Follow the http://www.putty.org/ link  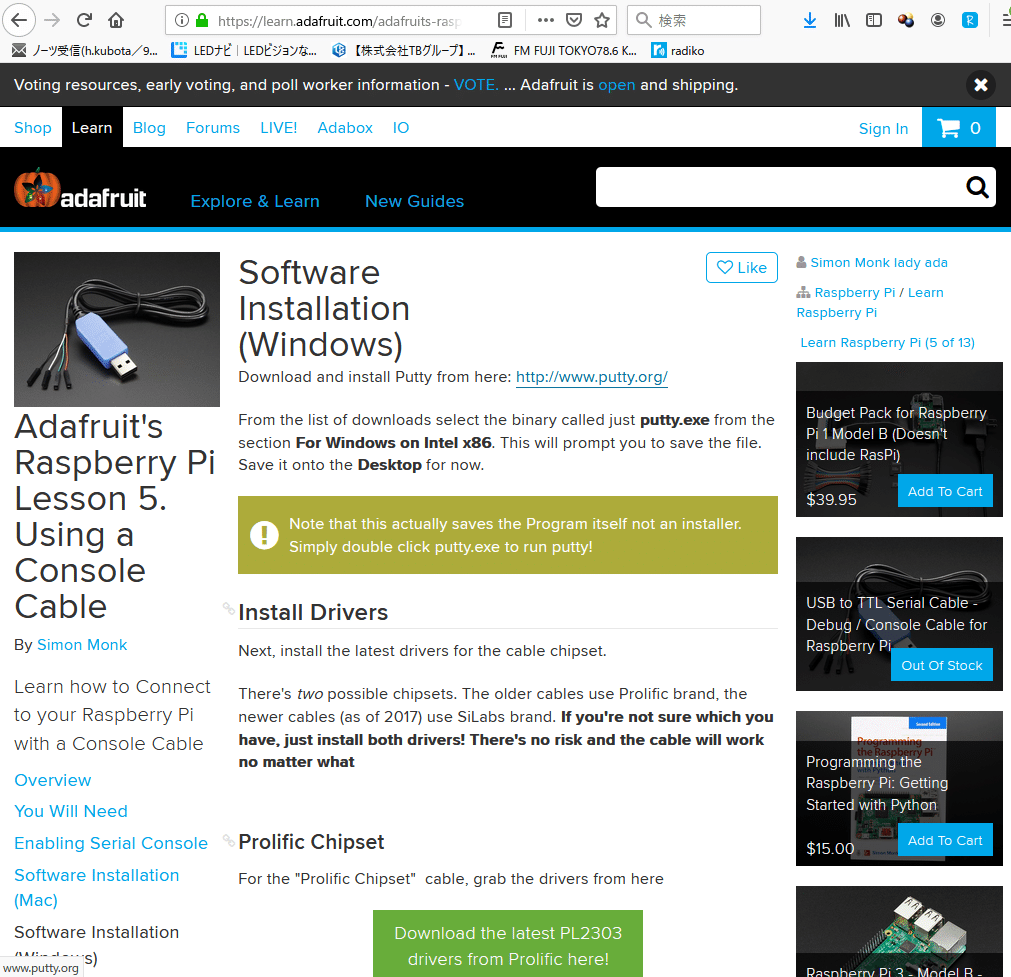pos(591,377)
